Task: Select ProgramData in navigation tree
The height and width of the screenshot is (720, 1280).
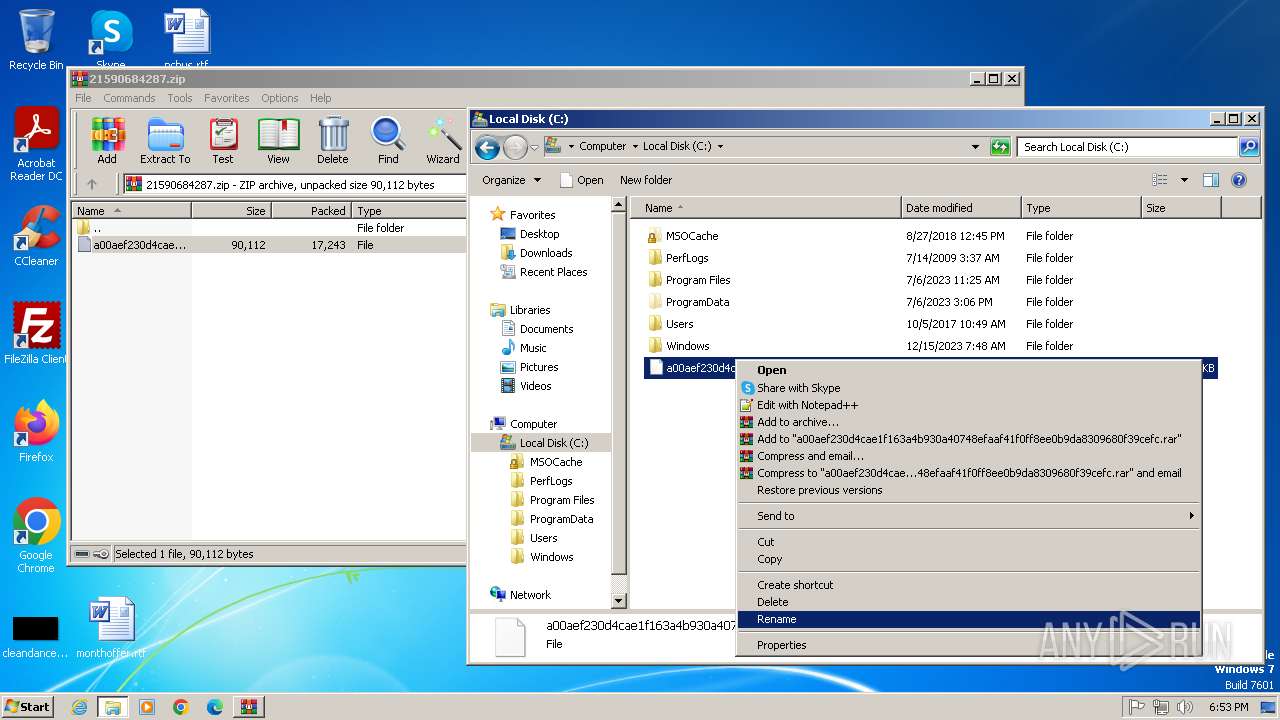Action: [x=561, y=519]
